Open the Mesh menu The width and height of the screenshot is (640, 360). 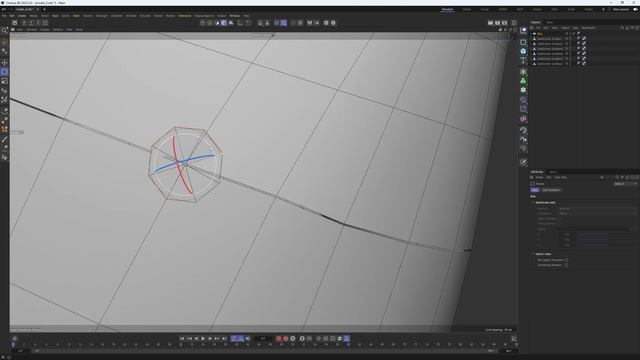(76, 16)
